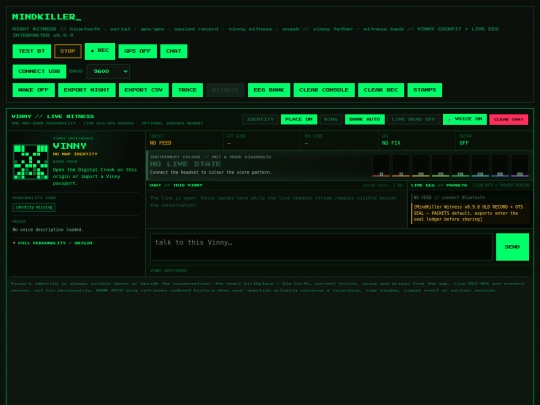This screenshot has height=405, width=540.
Task: Focus the 'talk to this Vinny' input
Action: [x=321, y=247]
